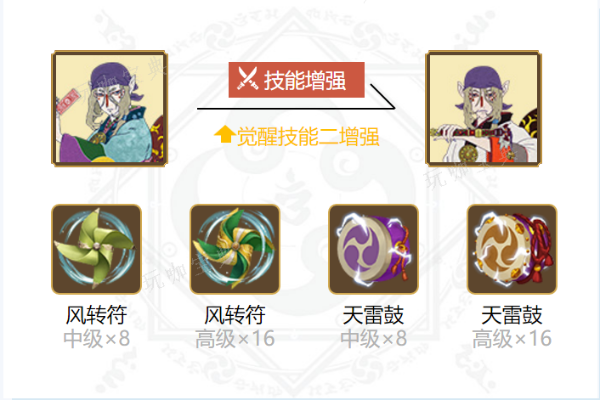Click the purple thunder drum 天雷鼓 icon

pos(373,249)
